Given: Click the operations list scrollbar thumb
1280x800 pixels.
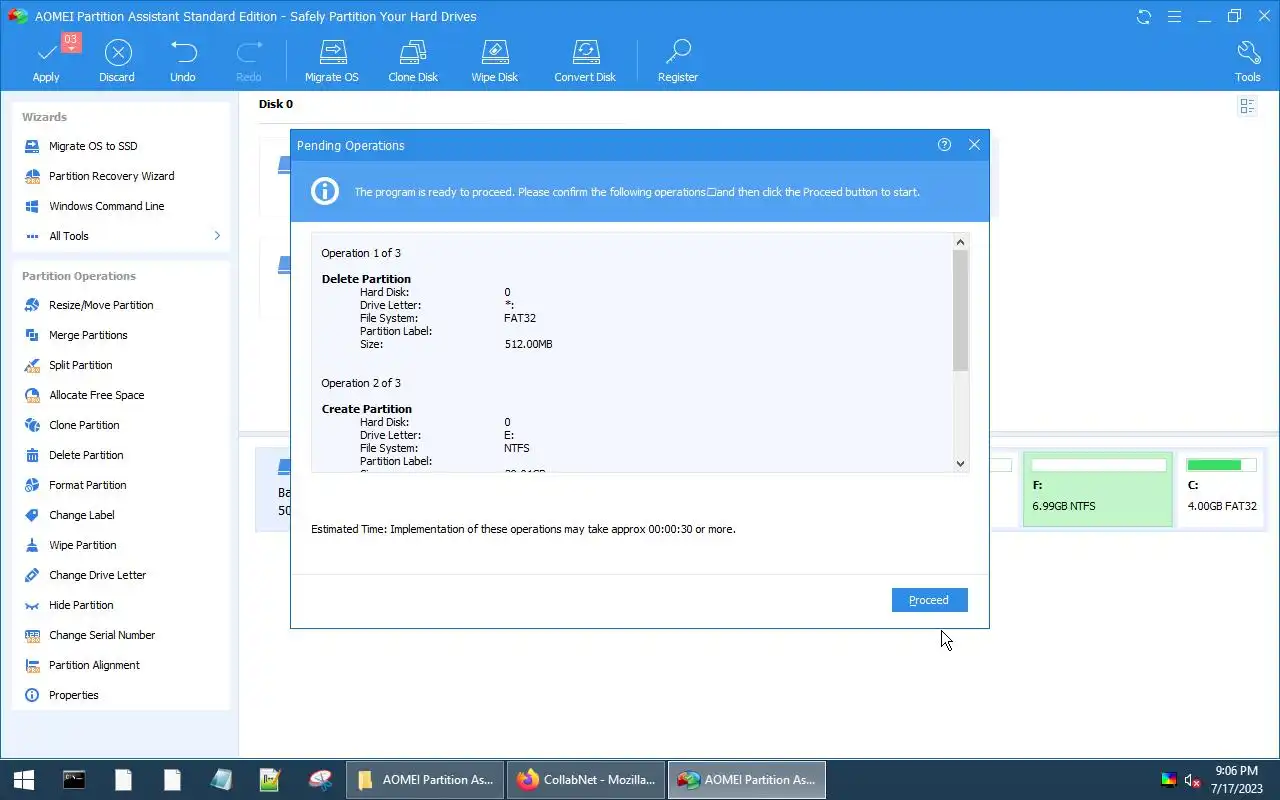Looking at the screenshot, I should pyautogui.click(x=961, y=311).
